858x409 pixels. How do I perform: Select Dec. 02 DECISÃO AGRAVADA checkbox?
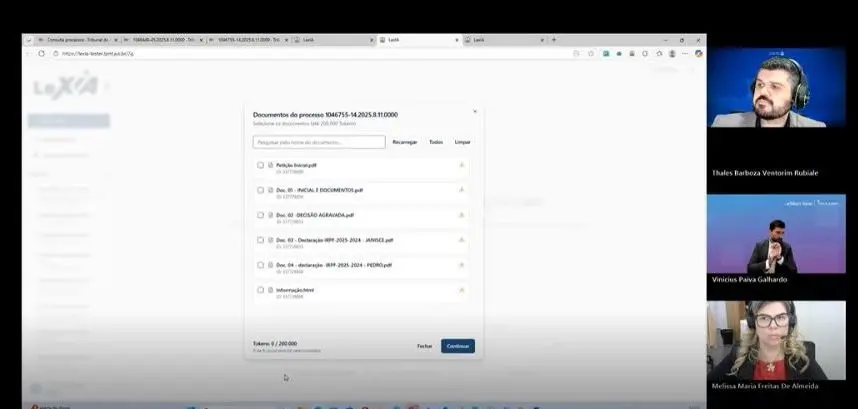click(x=260, y=215)
